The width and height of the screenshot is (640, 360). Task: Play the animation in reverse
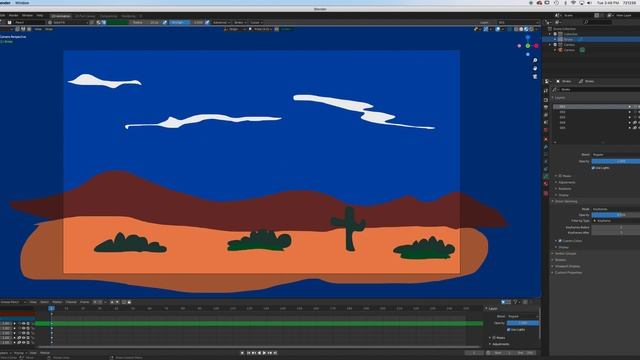click(259, 353)
